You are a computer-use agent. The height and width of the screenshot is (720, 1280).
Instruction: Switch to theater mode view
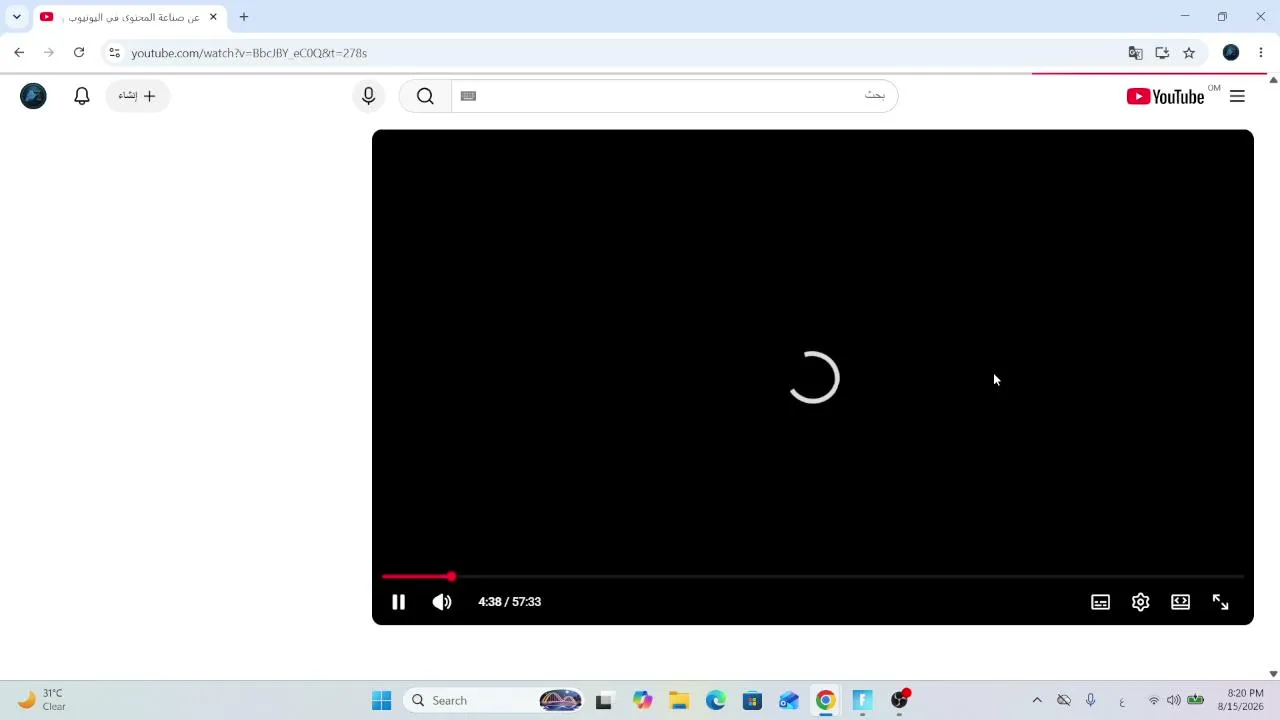[x=1180, y=602]
